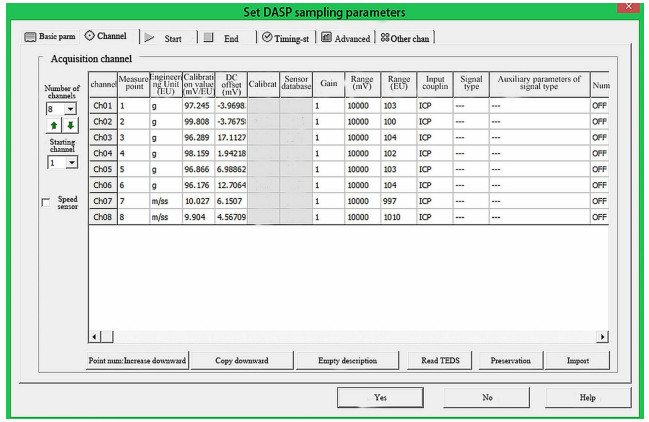Click DC offset cell 17.1127
The height and width of the screenshot is (422, 649).
click(x=231, y=137)
